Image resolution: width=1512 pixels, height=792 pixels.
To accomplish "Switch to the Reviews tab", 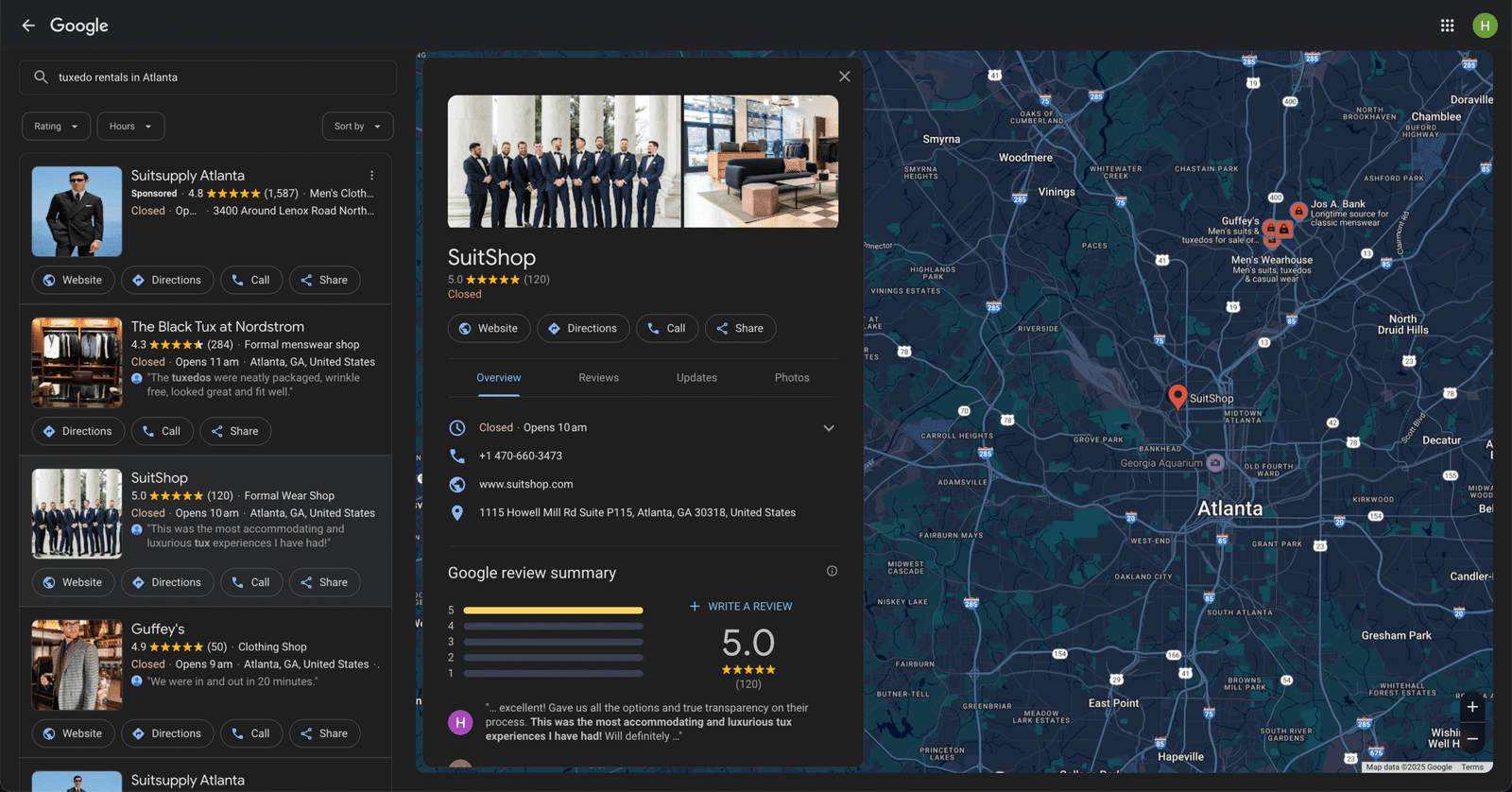I will (x=598, y=378).
